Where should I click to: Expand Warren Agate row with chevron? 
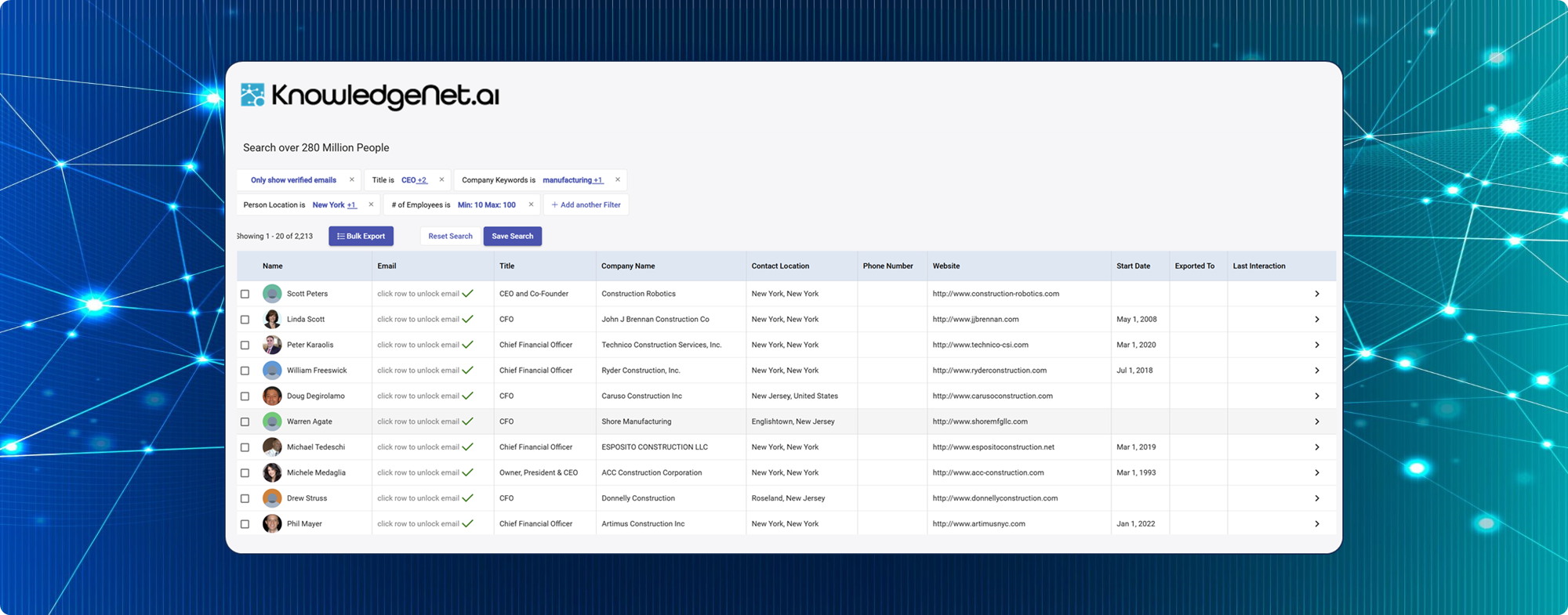tap(1317, 421)
